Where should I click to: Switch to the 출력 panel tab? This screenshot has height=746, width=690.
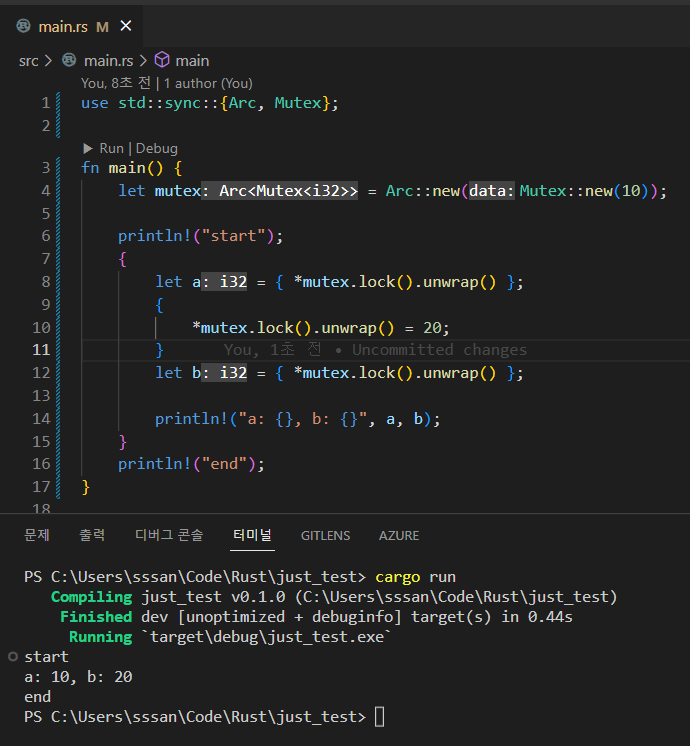pos(92,535)
